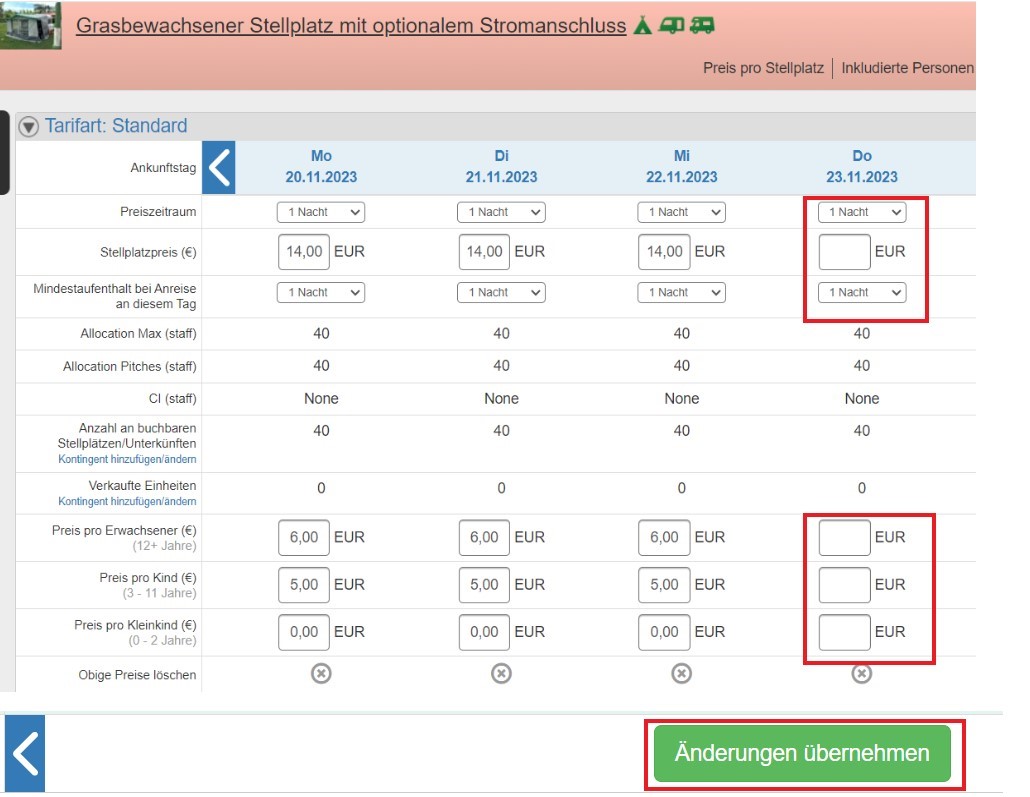Go to previous dates with header chevron
The image size is (1030, 797).
(x=219, y=167)
